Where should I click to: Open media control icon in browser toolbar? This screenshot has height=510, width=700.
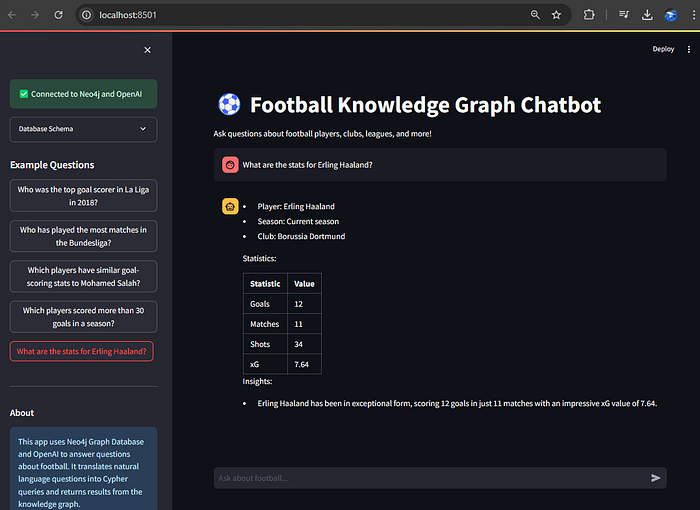[x=624, y=15]
